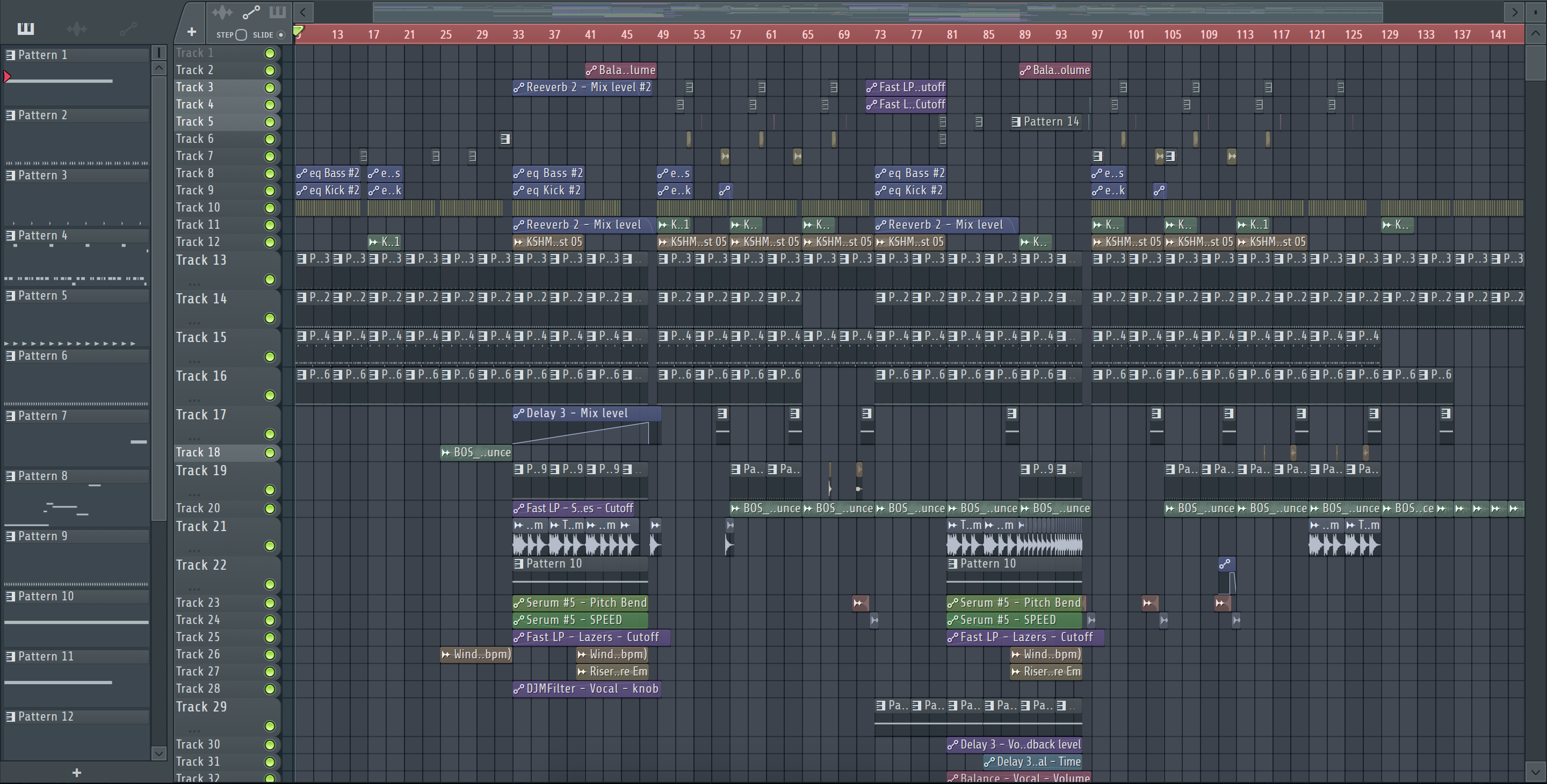
Task: Mute Track 28 using green LED
Action: tap(270, 689)
